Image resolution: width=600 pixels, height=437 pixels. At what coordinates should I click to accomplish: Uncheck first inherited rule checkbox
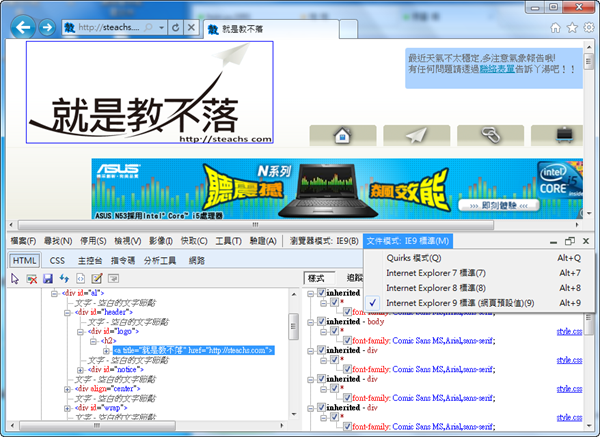tap(321, 293)
